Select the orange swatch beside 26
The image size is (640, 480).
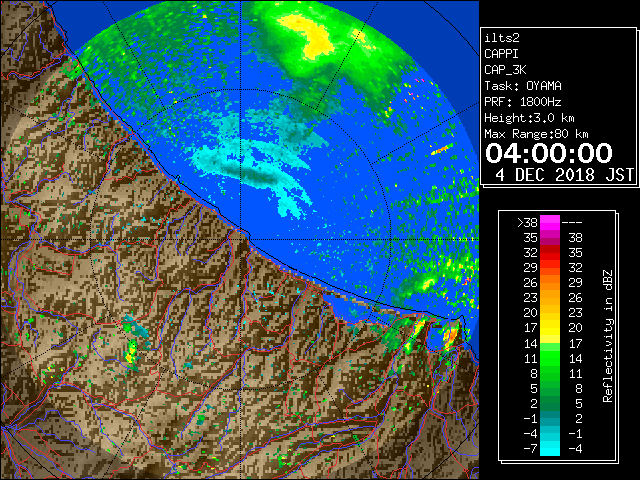[550, 283]
